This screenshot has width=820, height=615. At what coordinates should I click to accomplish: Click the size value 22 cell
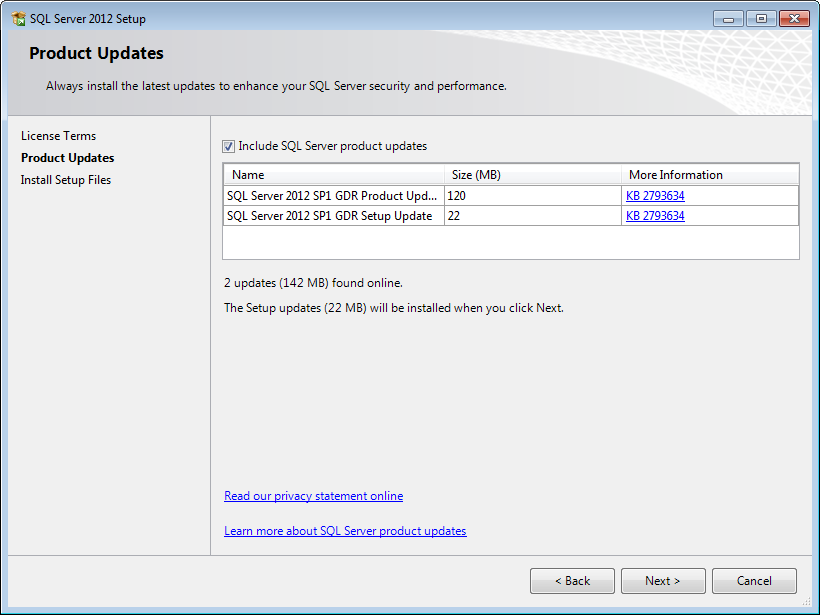click(x=533, y=215)
